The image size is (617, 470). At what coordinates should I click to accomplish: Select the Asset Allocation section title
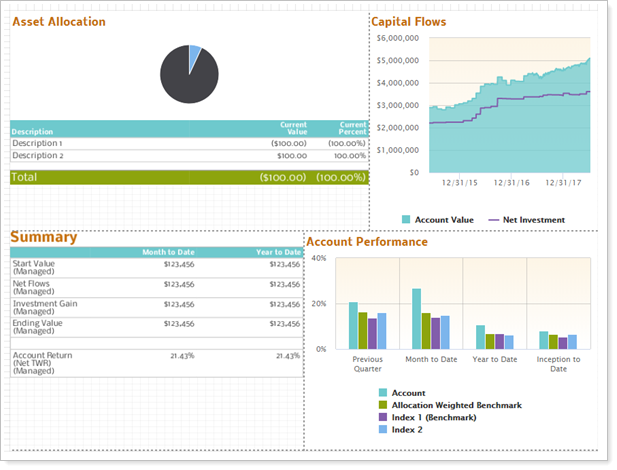point(58,21)
